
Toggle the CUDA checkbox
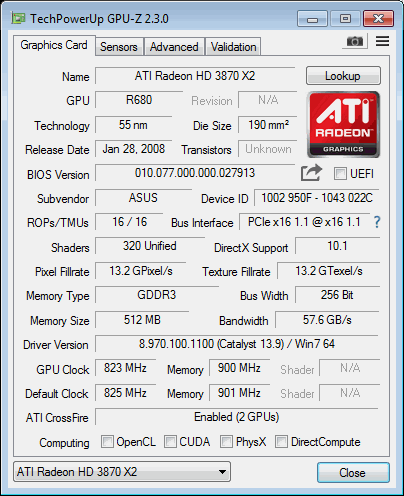pos(170,442)
